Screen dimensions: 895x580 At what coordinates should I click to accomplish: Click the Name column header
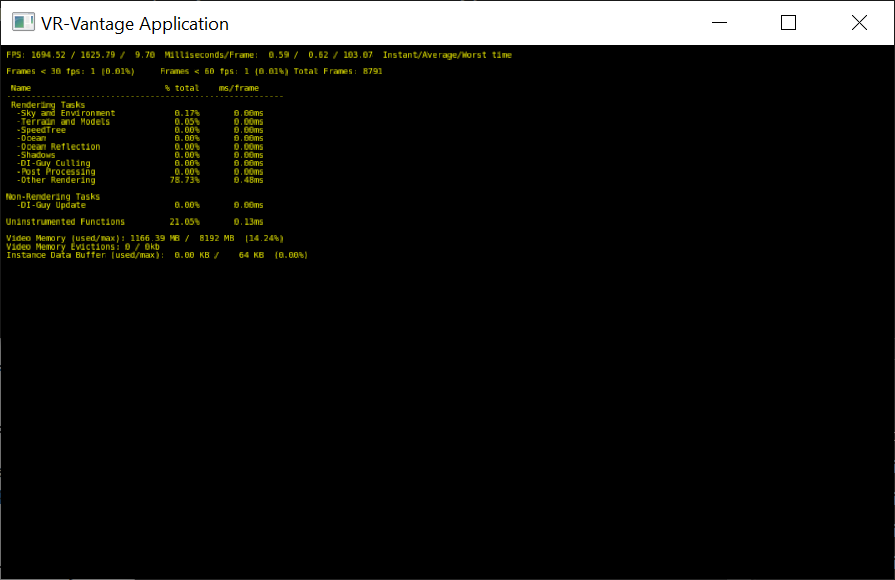pos(21,88)
